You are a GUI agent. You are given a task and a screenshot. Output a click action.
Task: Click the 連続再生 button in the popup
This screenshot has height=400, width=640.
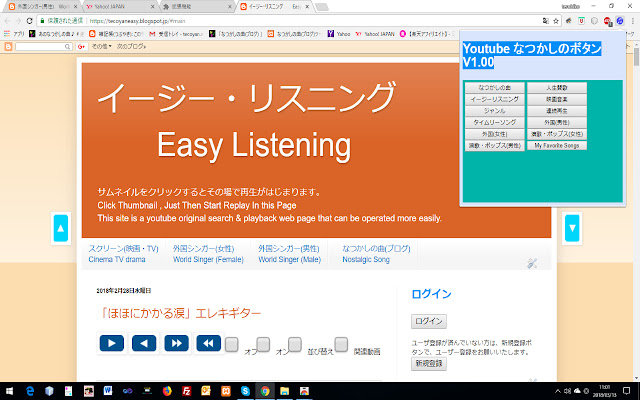click(557, 111)
